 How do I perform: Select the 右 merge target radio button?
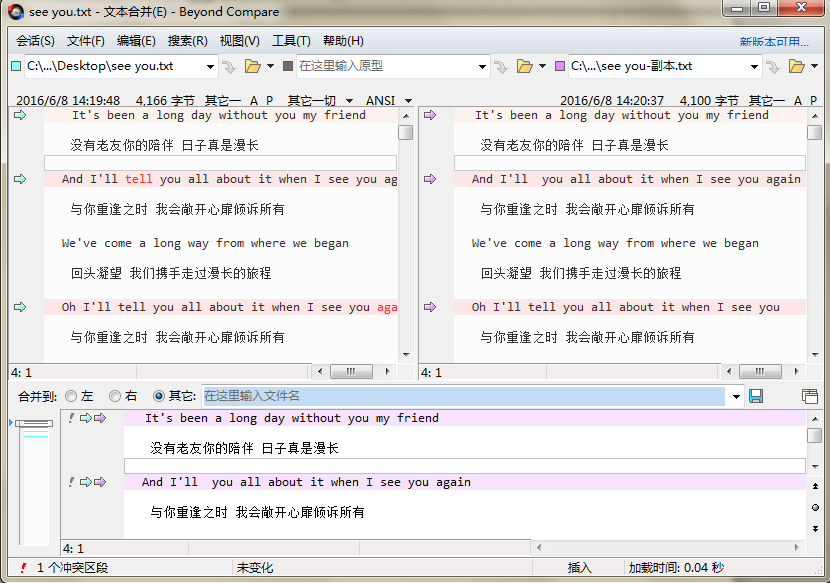pos(115,397)
